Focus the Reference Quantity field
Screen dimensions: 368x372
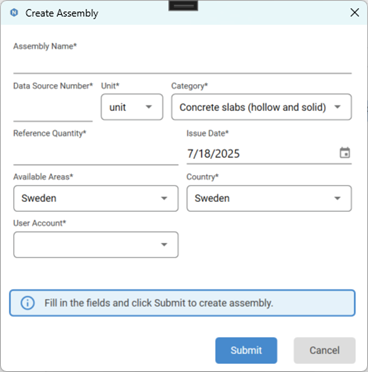click(x=96, y=153)
